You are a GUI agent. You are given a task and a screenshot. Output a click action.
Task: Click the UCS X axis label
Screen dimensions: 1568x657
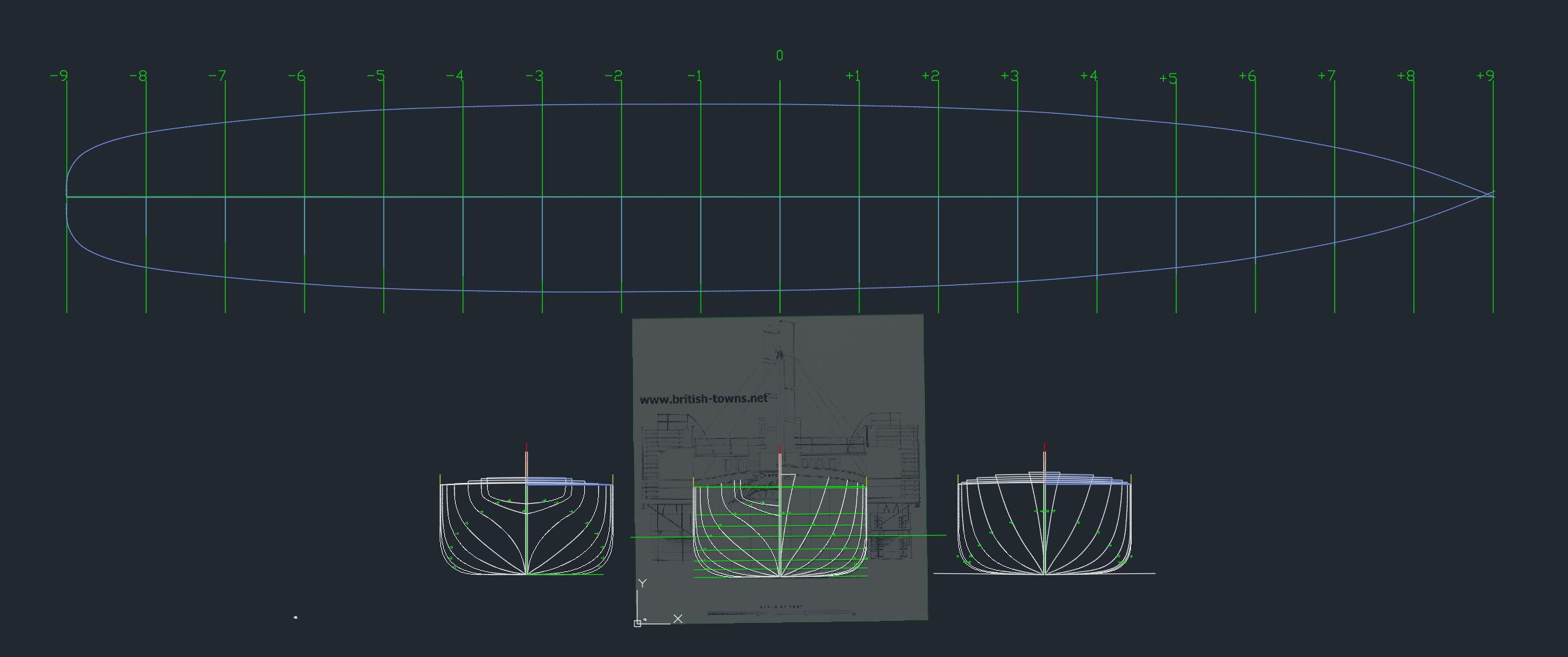[x=678, y=619]
